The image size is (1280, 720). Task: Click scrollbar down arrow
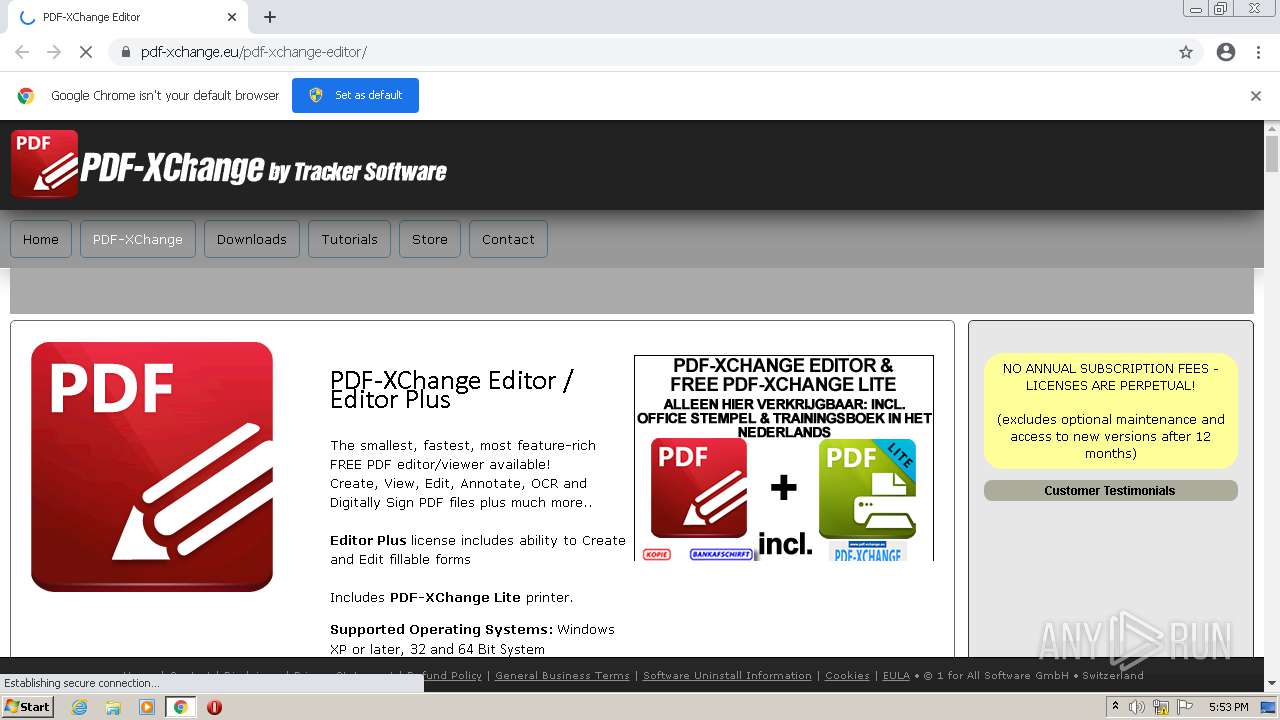[1272, 684]
